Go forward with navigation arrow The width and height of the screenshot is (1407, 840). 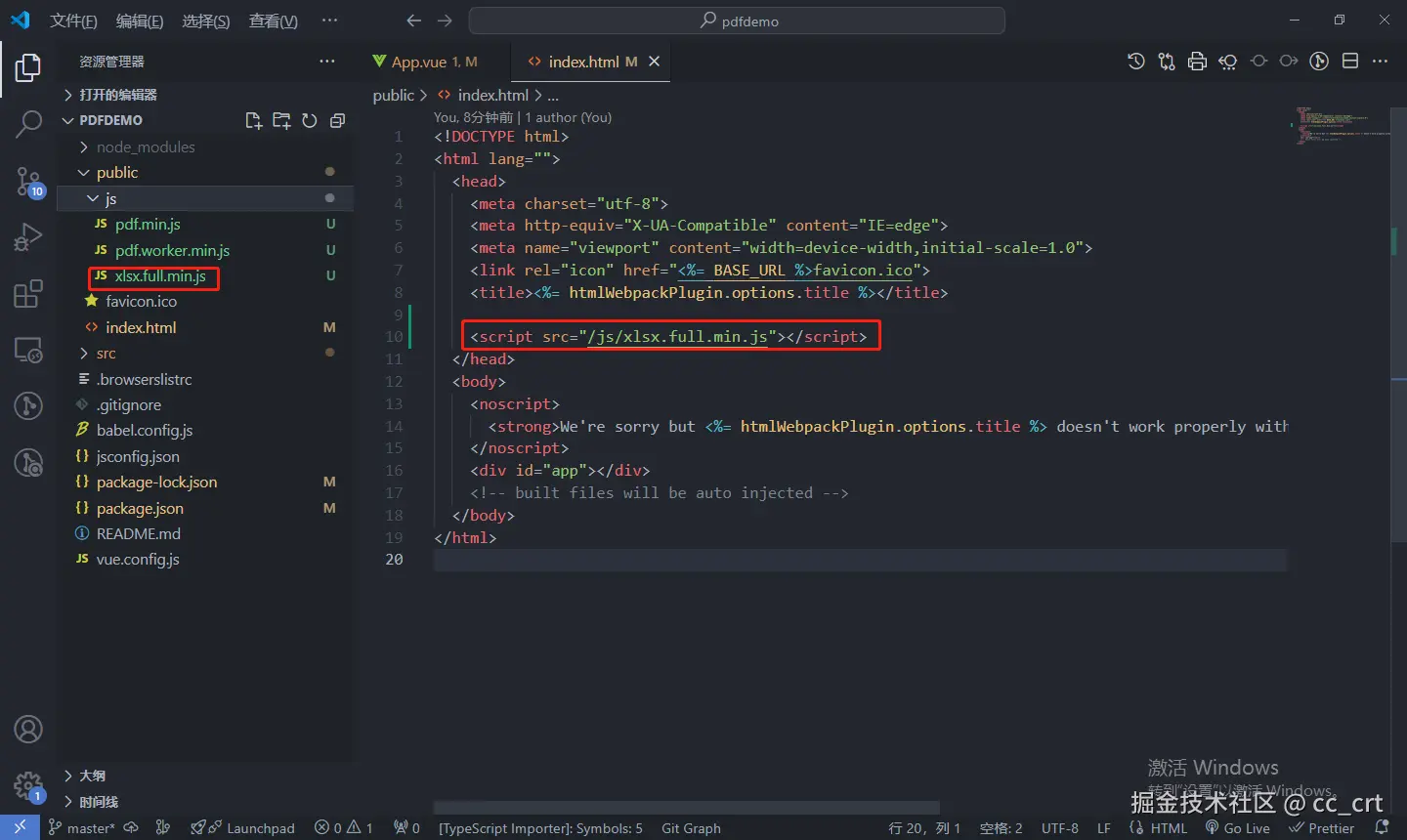point(445,21)
